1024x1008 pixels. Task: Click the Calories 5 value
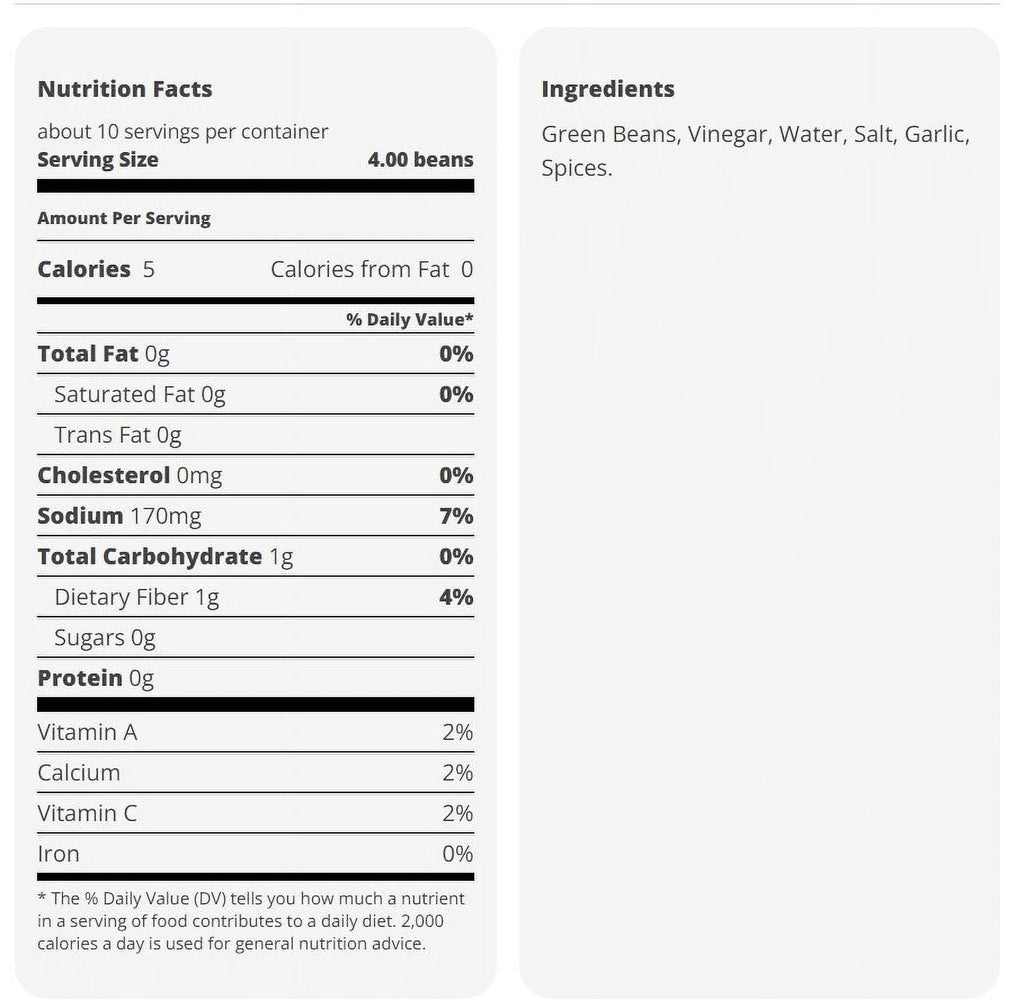point(96,269)
